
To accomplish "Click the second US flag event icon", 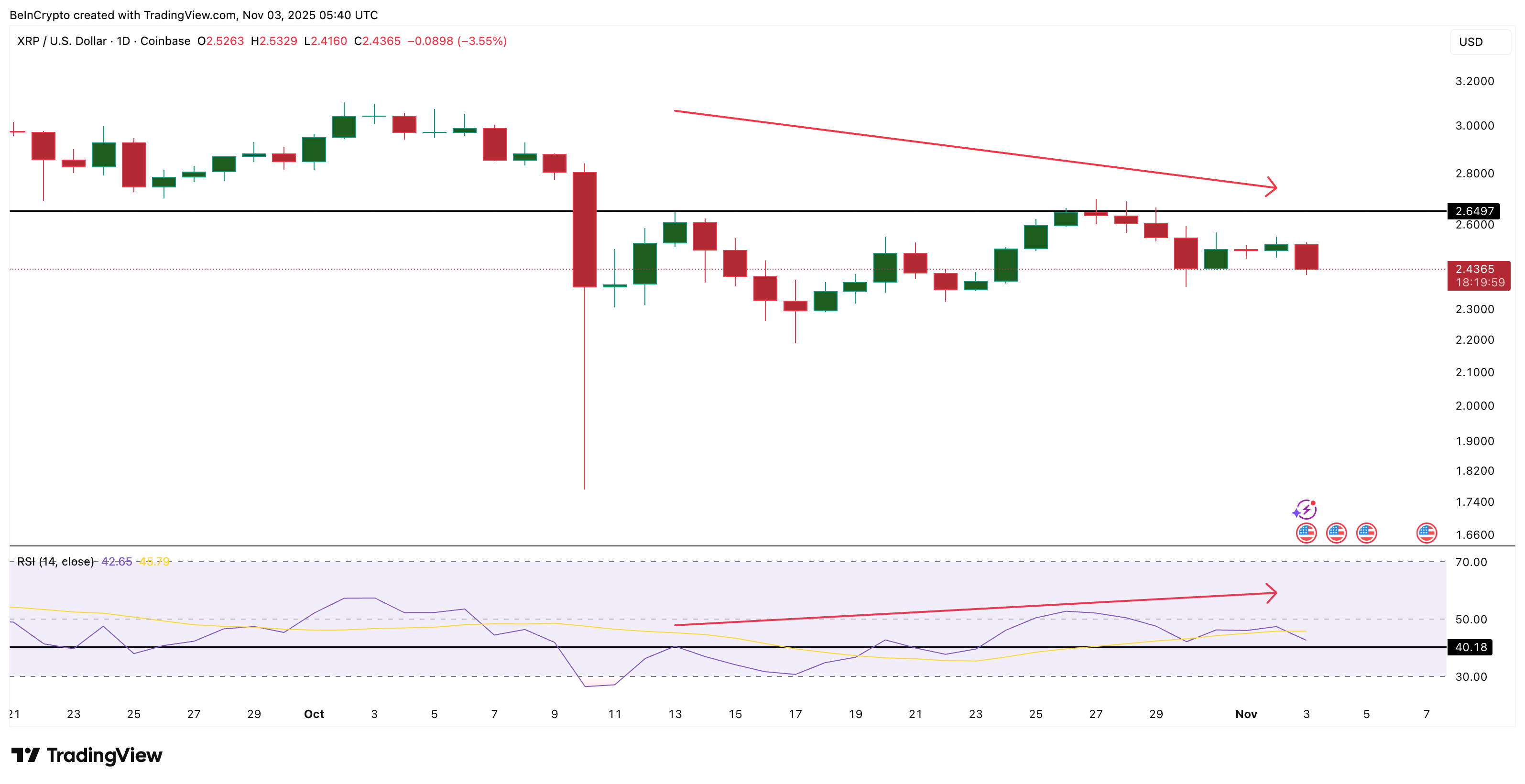I will point(1337,533).
